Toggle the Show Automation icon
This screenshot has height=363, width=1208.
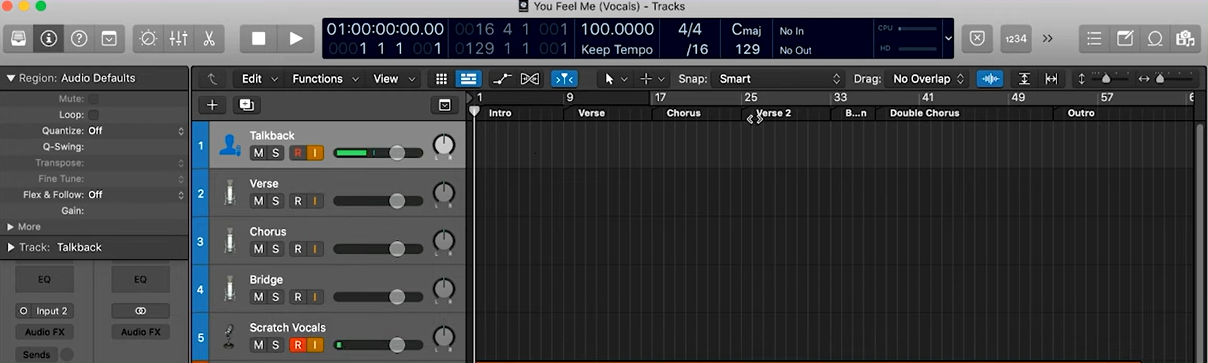502,78
